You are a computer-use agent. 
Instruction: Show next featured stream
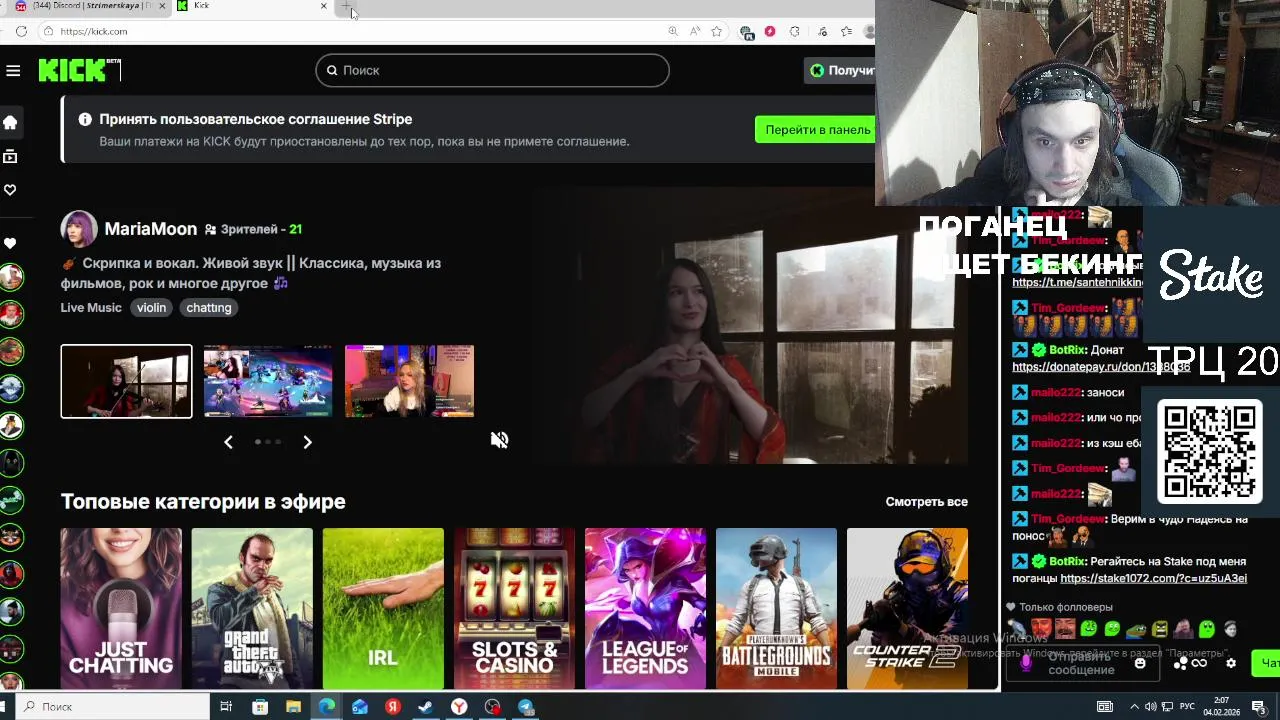[x=307, y=442]
